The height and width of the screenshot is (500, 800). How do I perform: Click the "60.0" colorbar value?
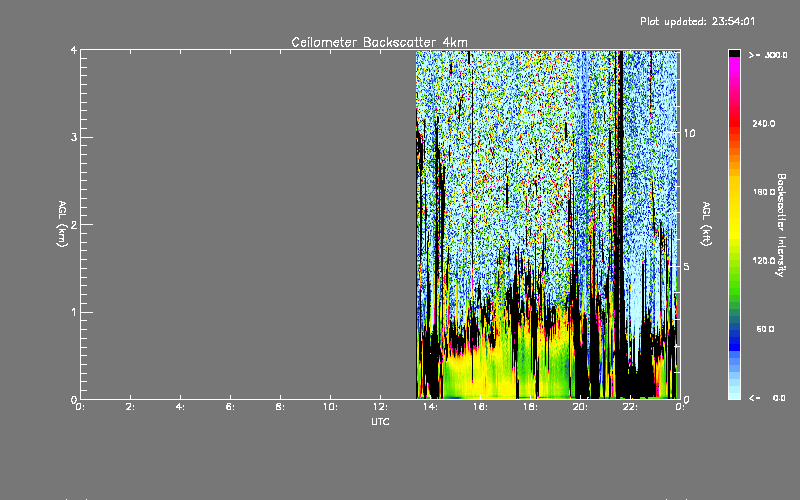pyautogui.click(x=765, y=329)
